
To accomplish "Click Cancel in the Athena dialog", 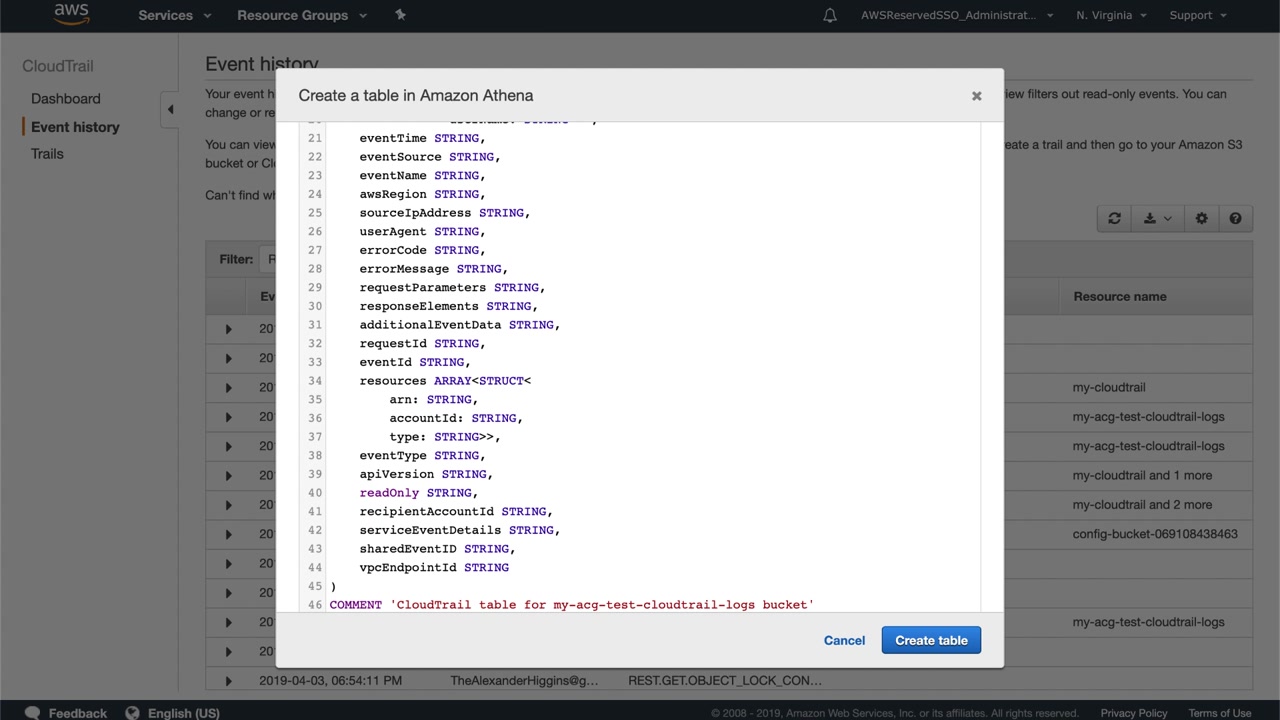I will click(844, 640).
